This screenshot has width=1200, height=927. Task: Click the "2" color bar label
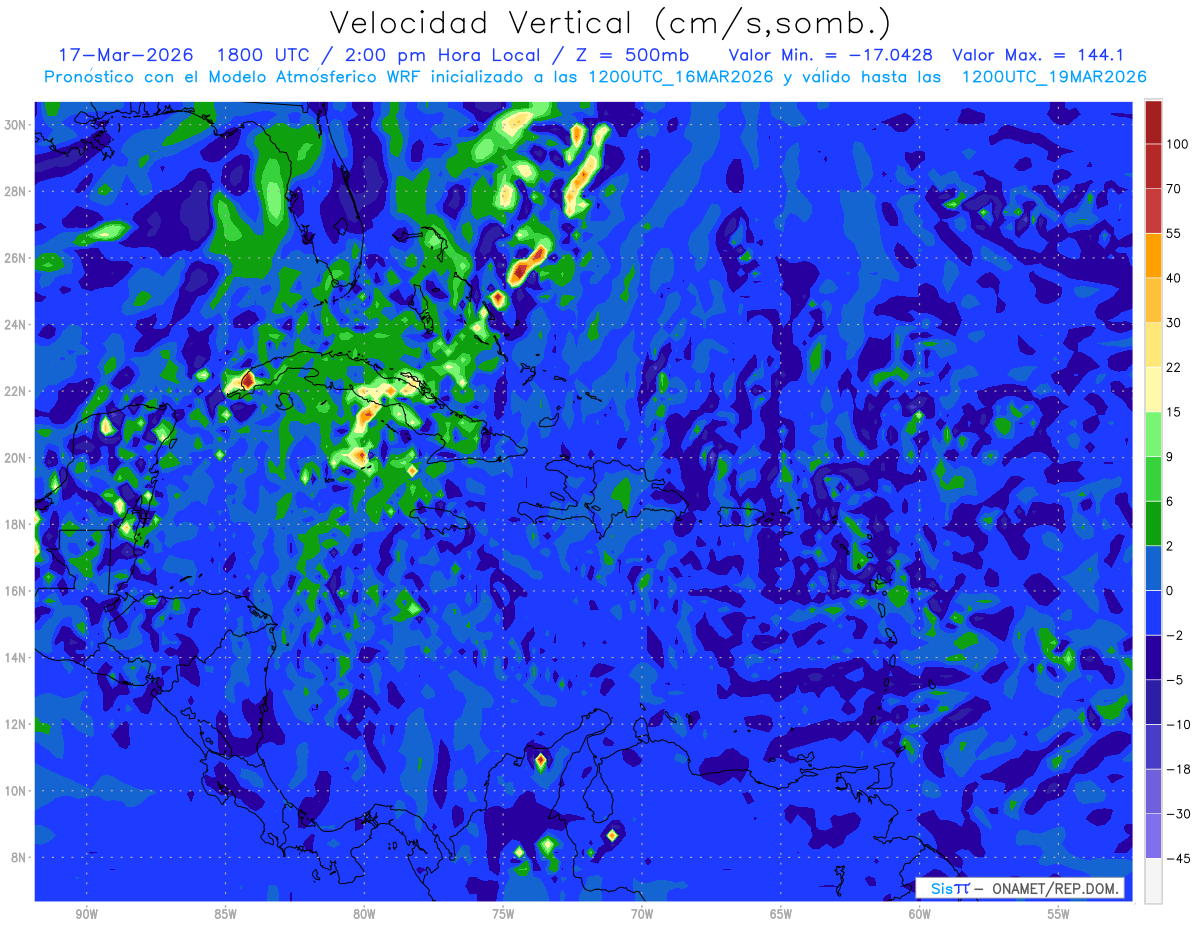(x=1170, y=546)
